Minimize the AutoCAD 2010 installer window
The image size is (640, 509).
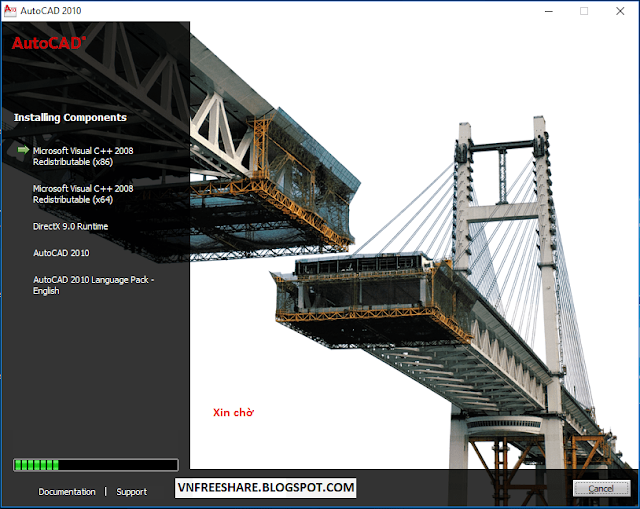pyautogui.click(x=549, y=11)
